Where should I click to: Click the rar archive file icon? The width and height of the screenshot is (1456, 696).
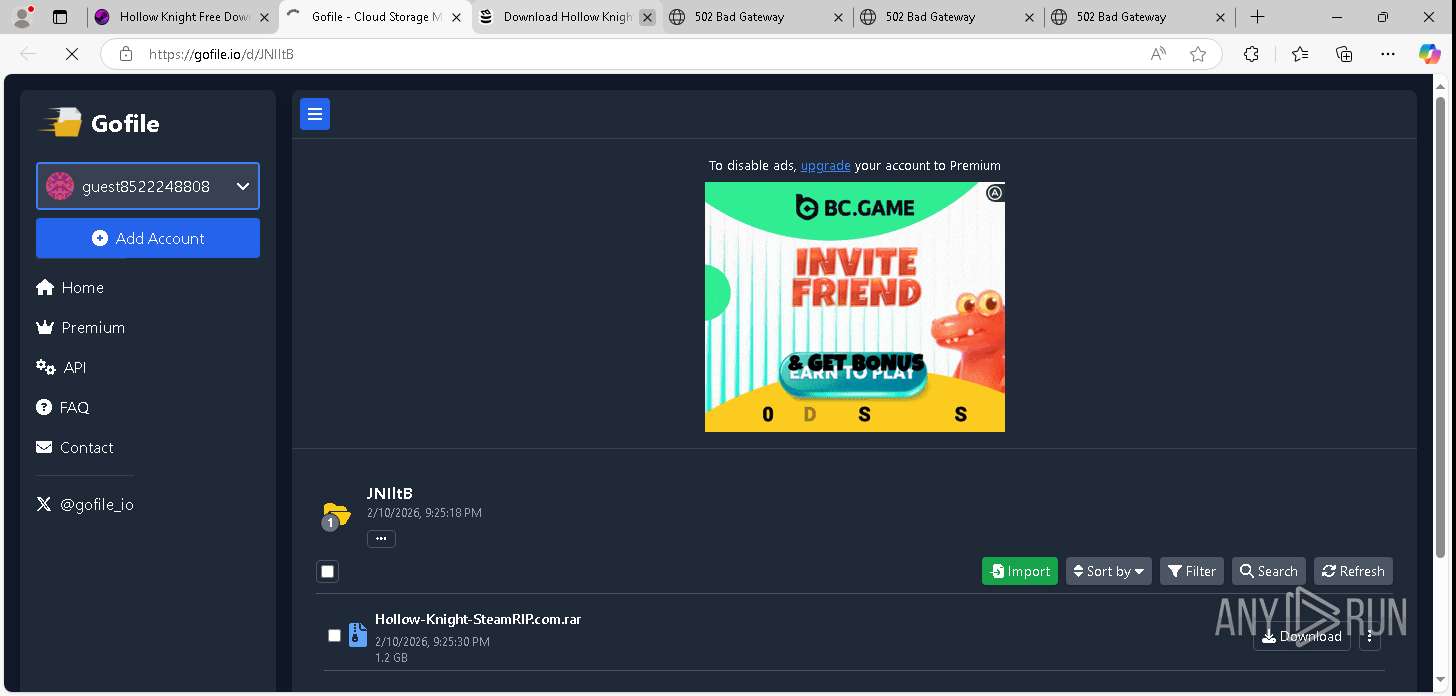(x=357, y=635)
